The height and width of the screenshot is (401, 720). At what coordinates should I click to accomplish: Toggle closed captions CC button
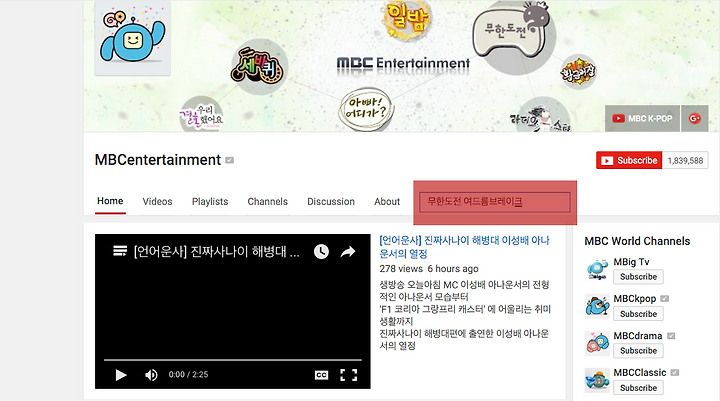321,375
